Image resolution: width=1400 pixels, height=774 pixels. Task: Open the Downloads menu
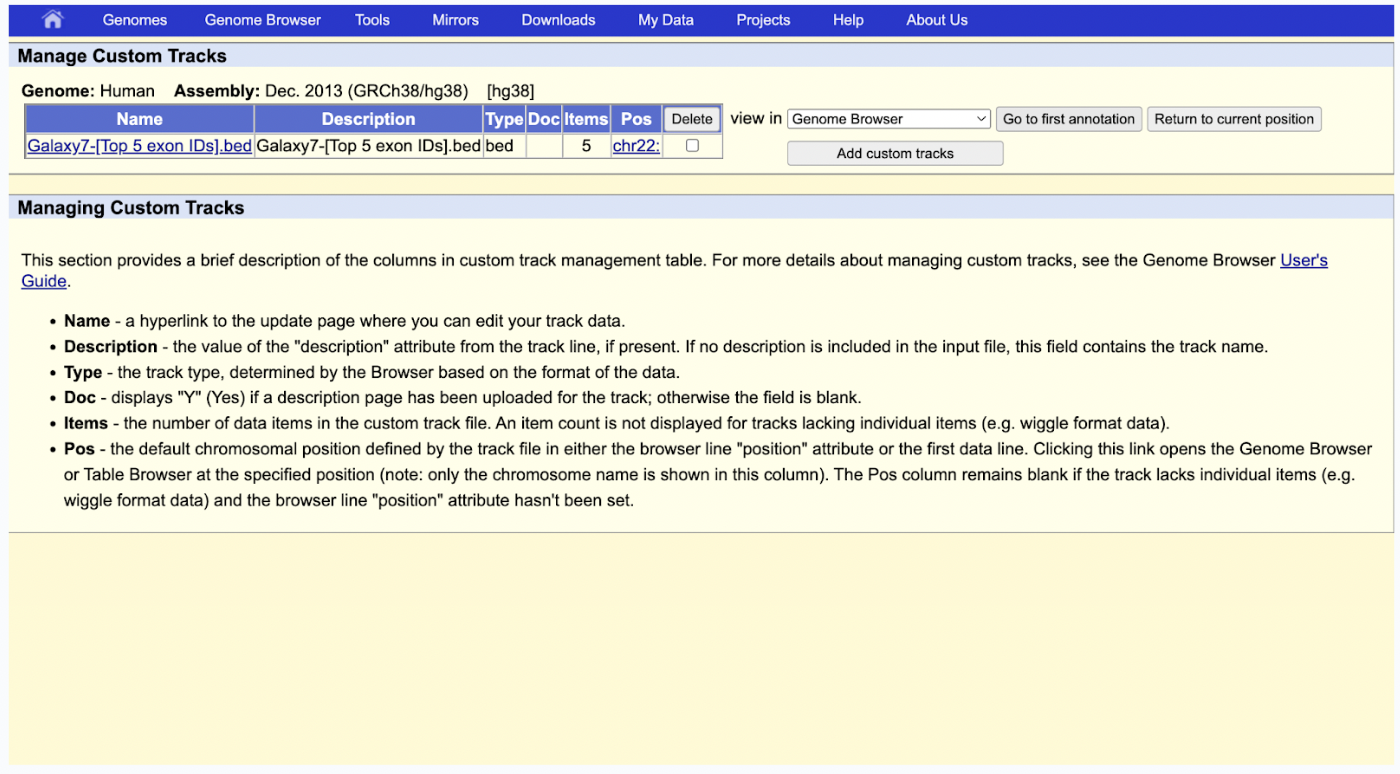[558, 20]
